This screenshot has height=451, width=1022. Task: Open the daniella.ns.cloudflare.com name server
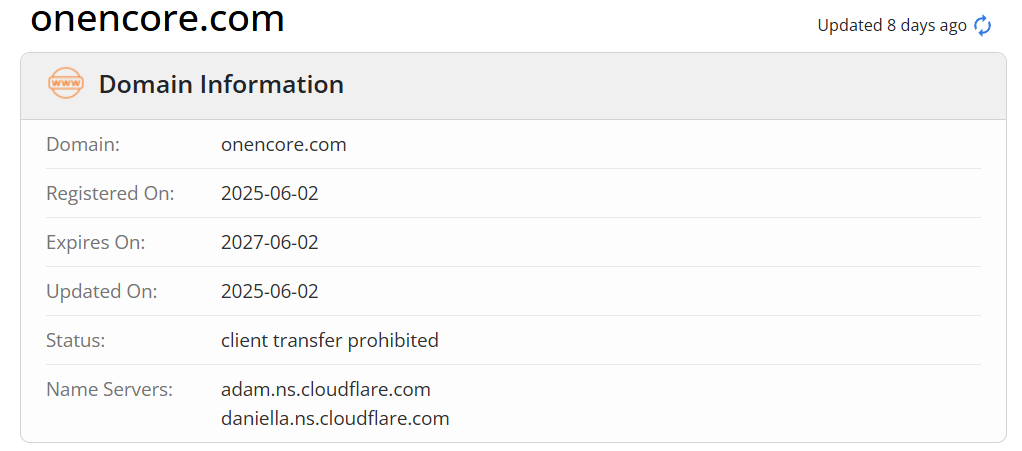tap(335, 418)
